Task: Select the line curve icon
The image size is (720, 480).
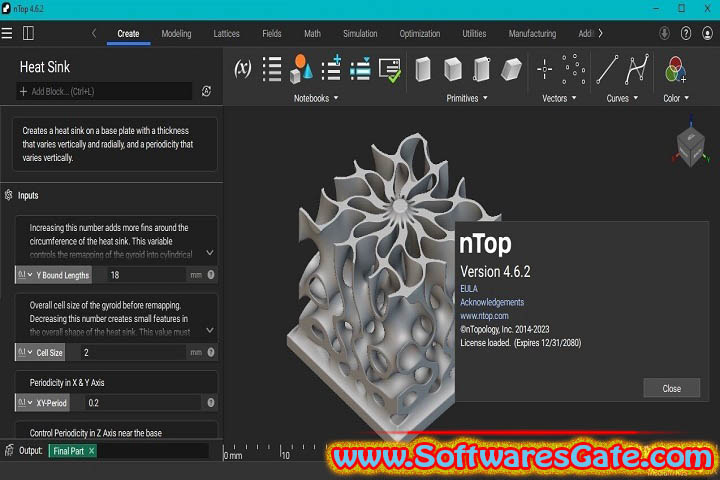Action: (x=607, y=69)
